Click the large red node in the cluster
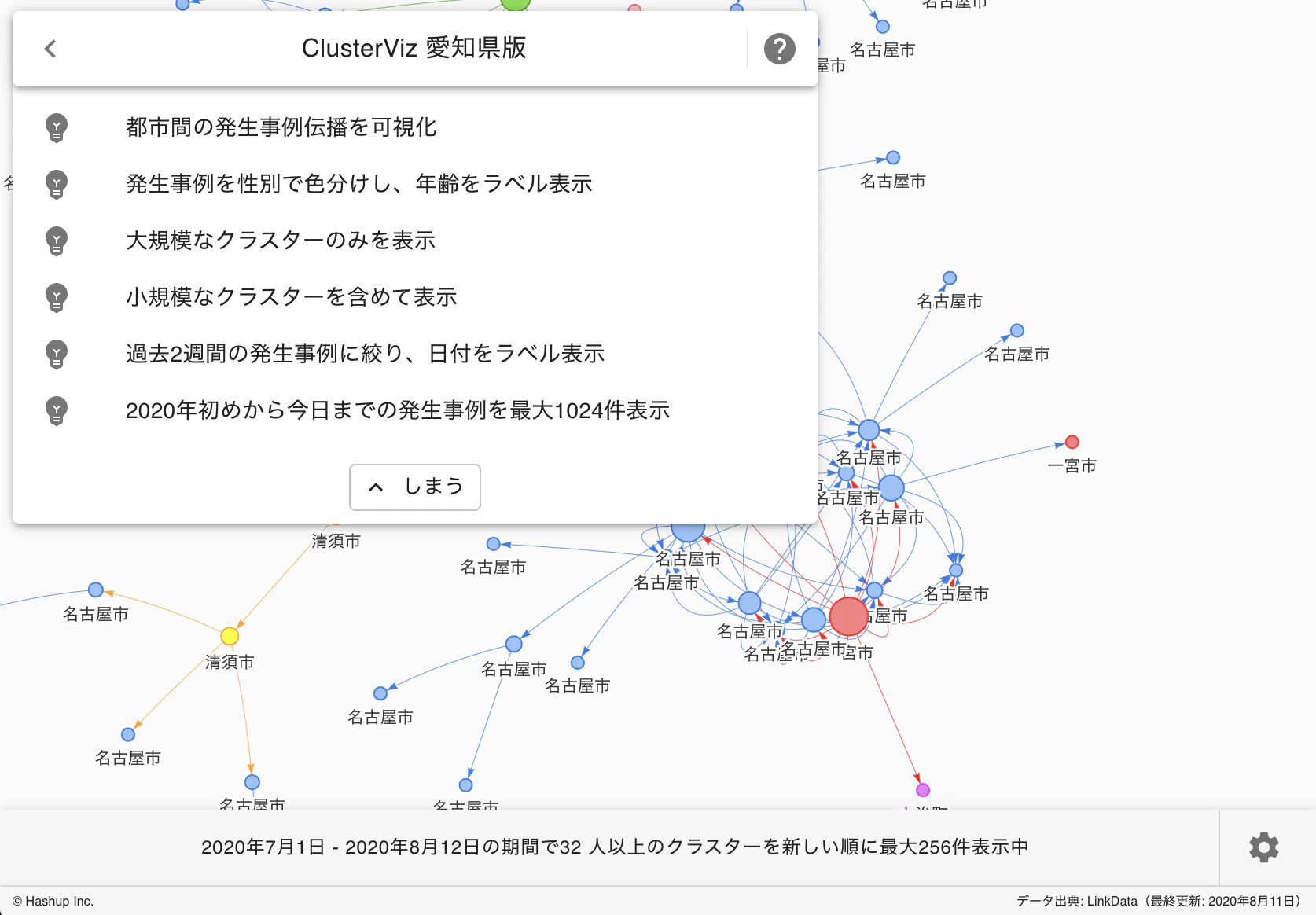Image resolution: width=1316 pixels, height=915 pixels. pyautogui.click(x=849, y=616)
